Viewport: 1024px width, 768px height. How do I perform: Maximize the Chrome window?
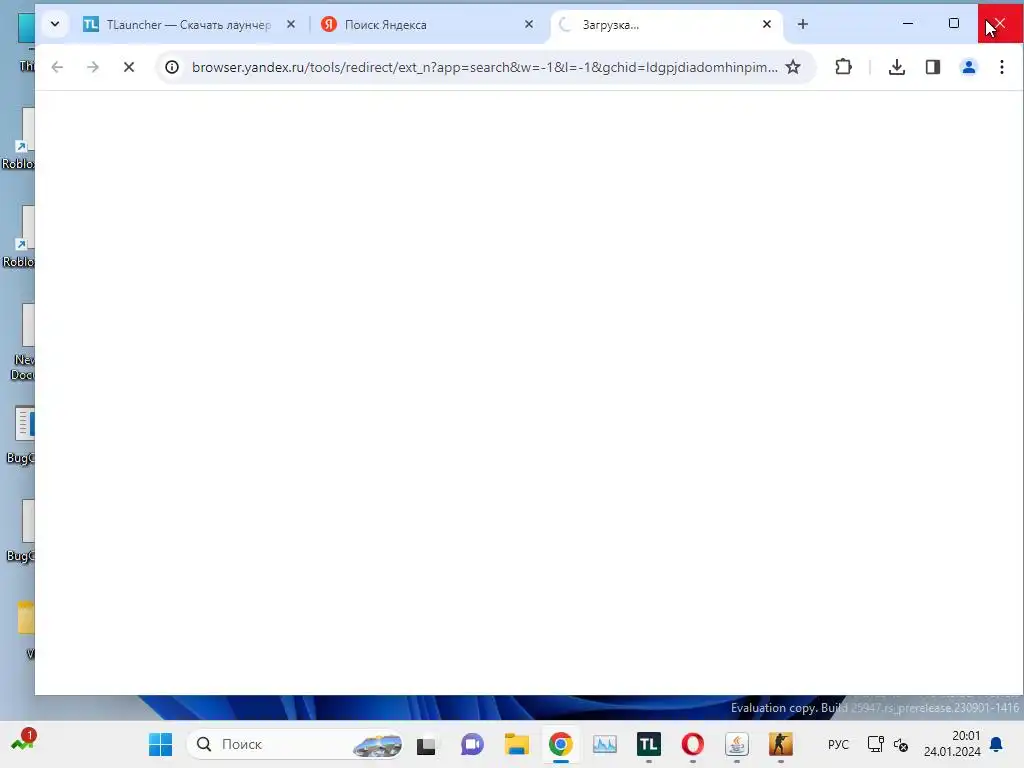tap(954, 24)
